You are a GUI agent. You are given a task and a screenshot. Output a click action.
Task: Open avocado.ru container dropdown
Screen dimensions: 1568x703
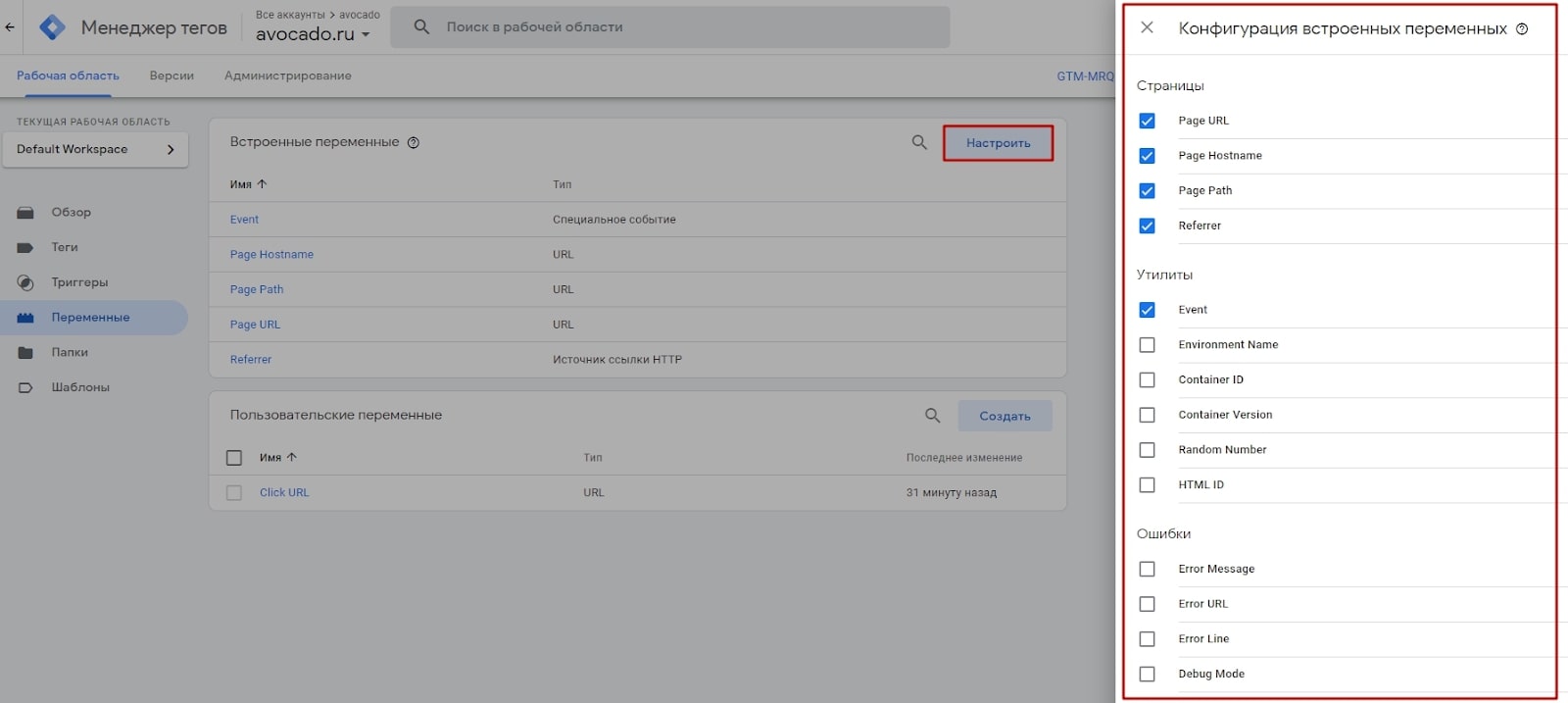313,34
